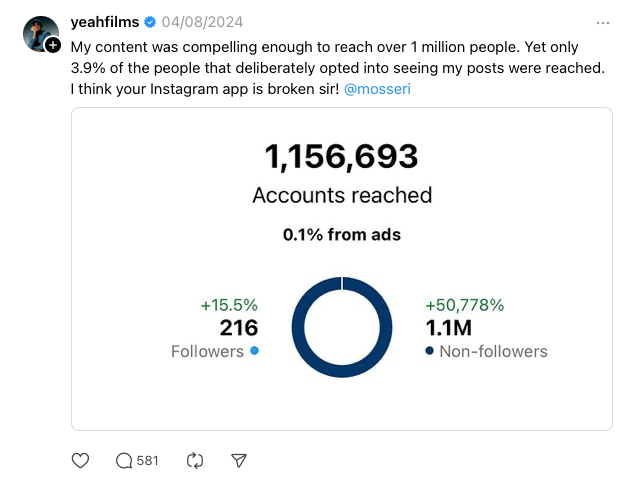The height and width of the screenshot is (483, 637).
Task: Open replies via the comment bubble icon
Action: click(124, 460)
